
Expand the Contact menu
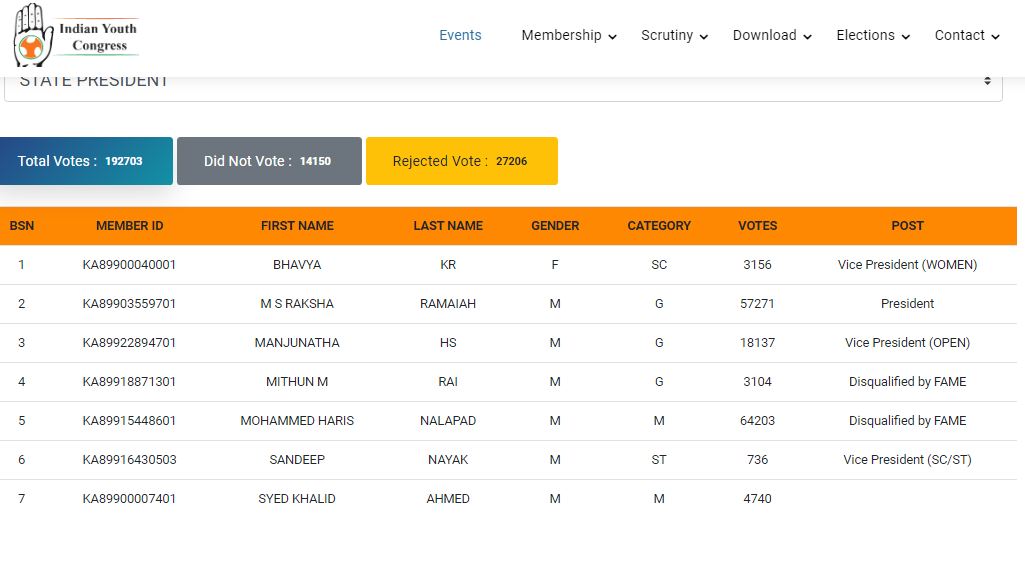pyautogui.click(x=966, y=35)
